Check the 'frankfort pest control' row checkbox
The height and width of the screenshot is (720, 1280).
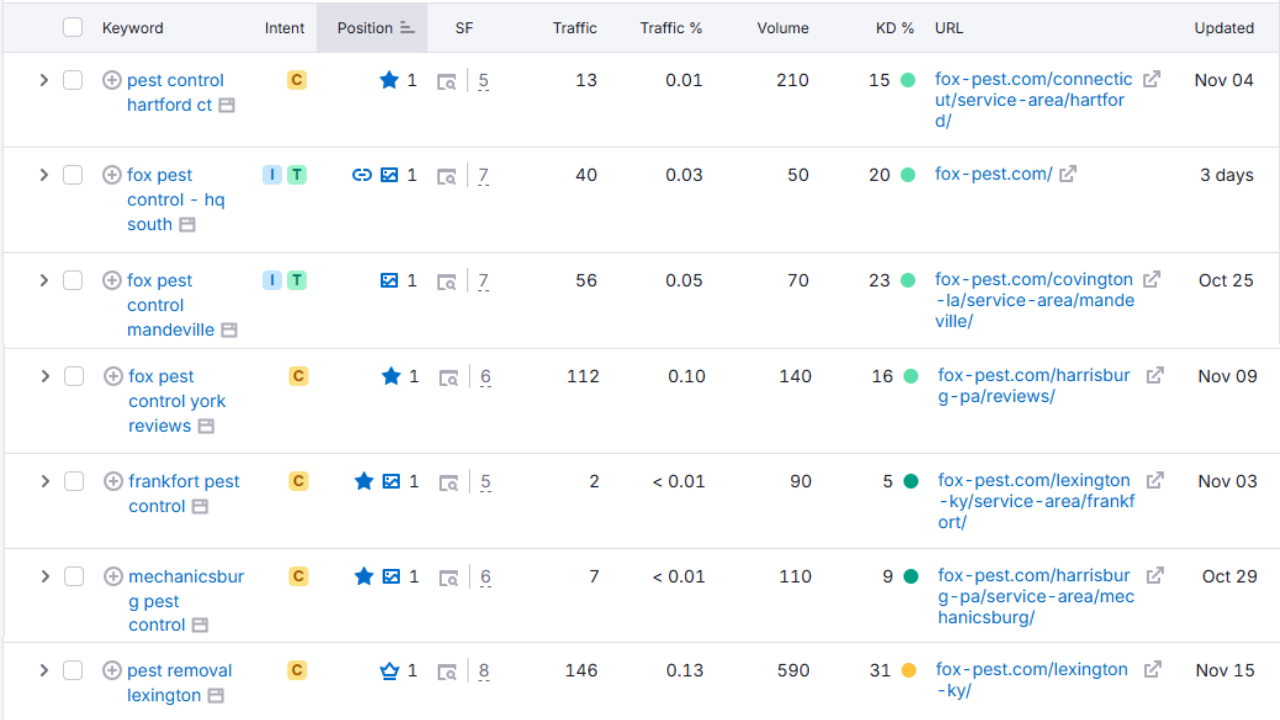point(74,481)
